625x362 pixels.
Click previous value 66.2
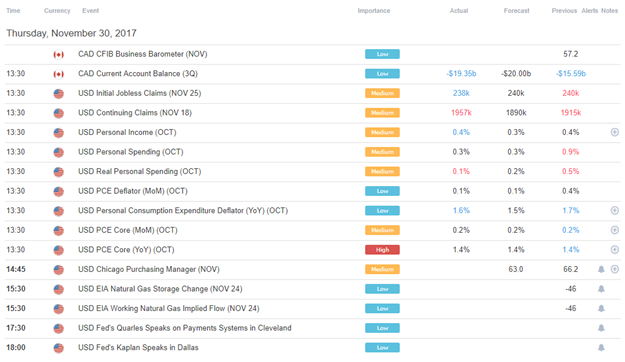[571, 269]
